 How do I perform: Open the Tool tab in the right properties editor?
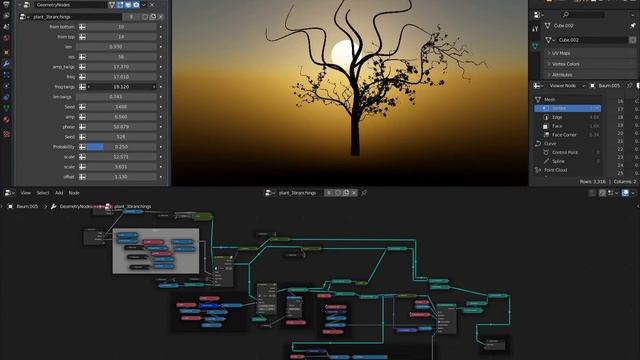(x=535, y=29)
